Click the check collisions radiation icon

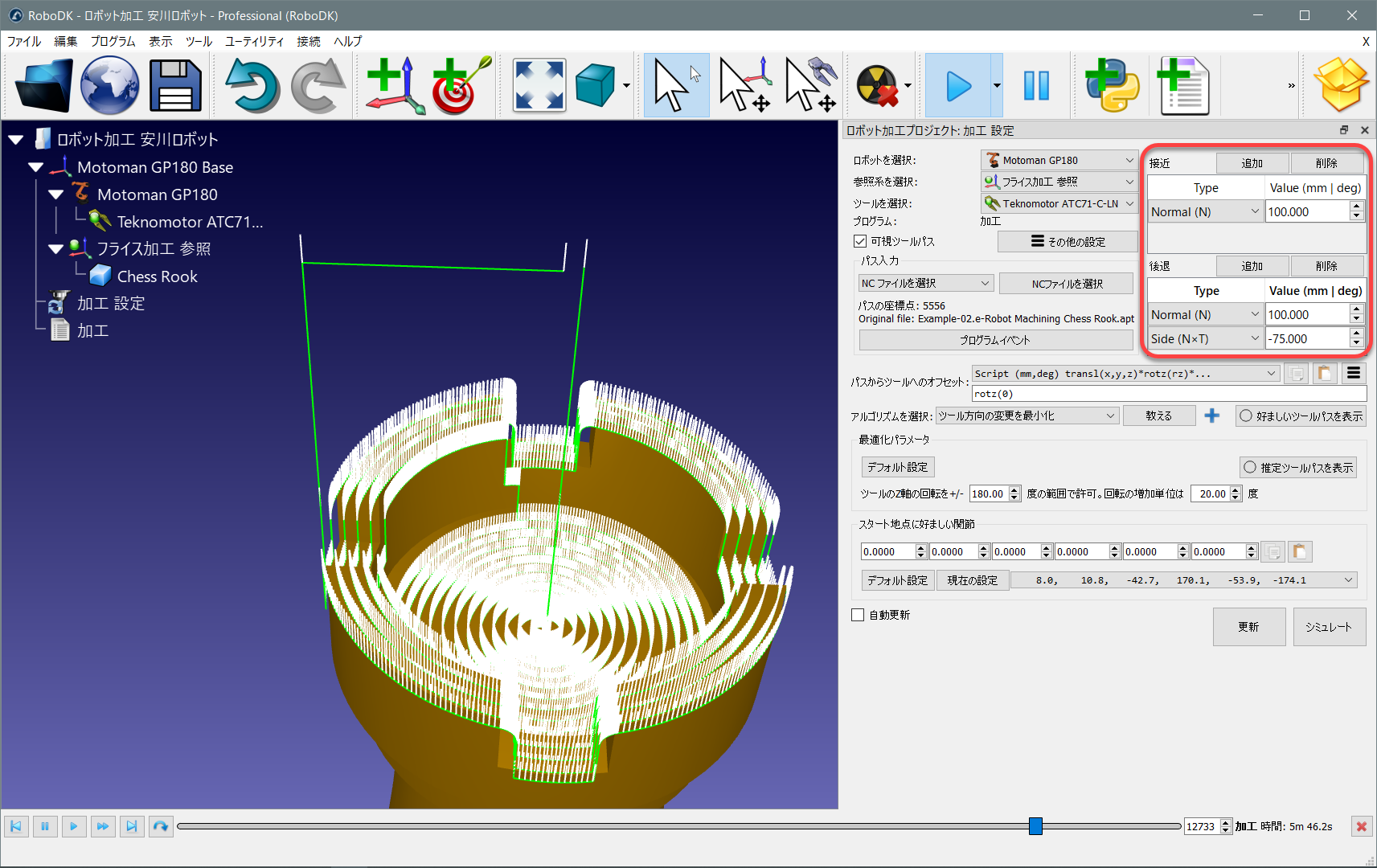point(877,85)
